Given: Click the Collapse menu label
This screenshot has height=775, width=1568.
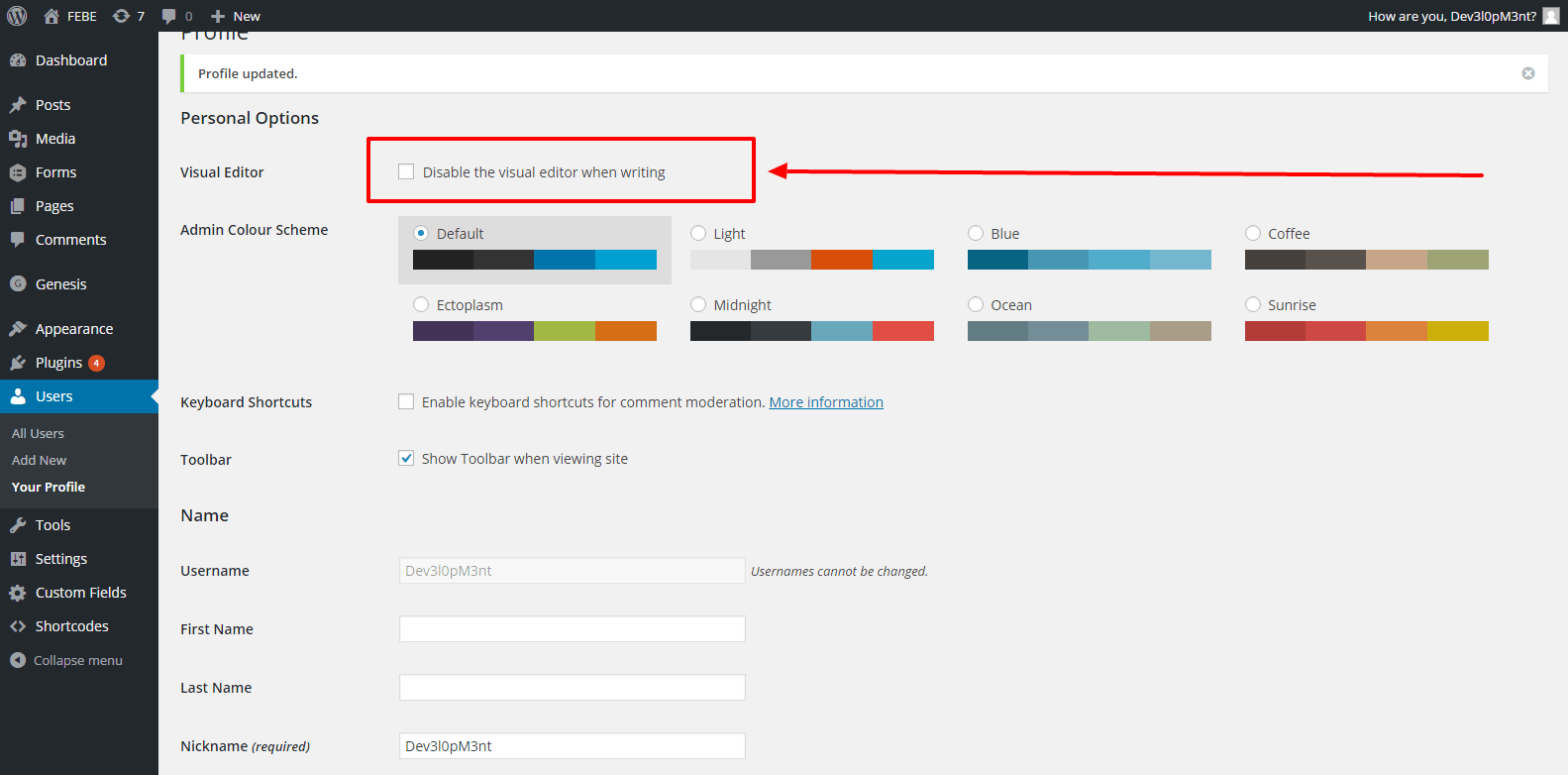Looking at the screenshot, I should click(78, 660).
